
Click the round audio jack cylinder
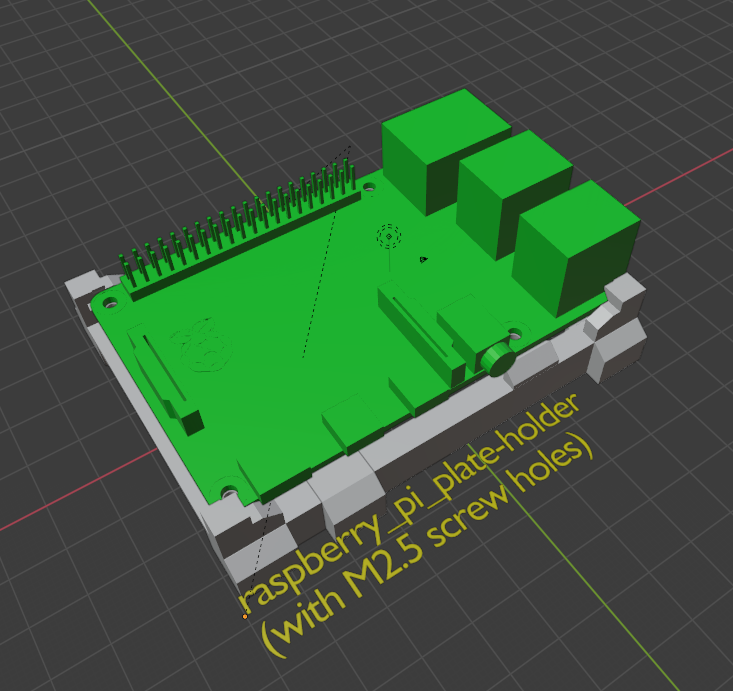point(497,359)
